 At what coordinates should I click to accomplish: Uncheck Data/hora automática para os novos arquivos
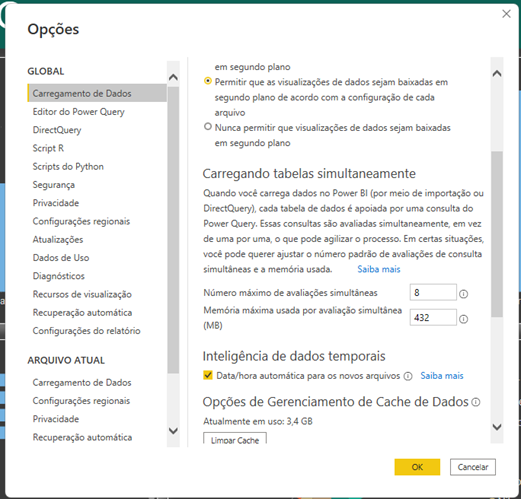[208, 375]
